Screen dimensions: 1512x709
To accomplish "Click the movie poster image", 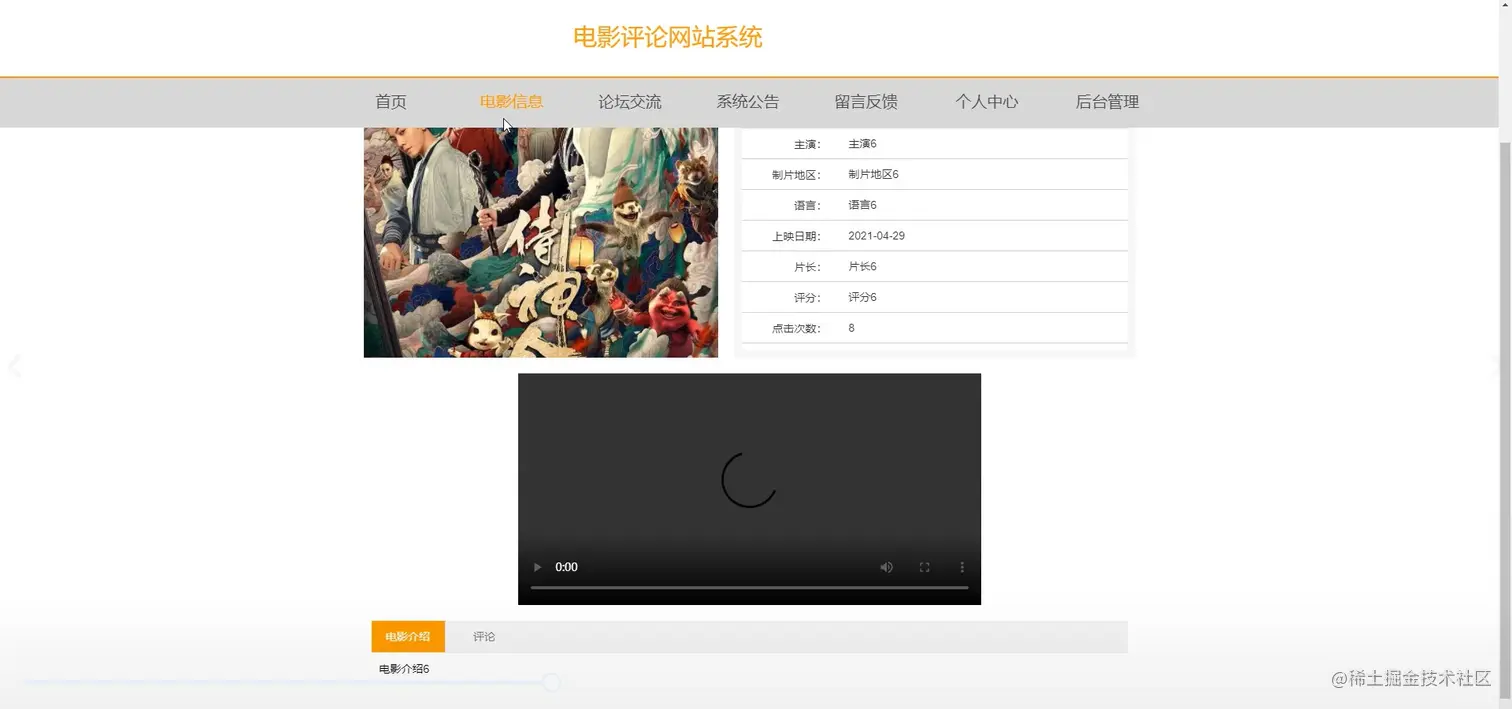I will coord(541,242).
